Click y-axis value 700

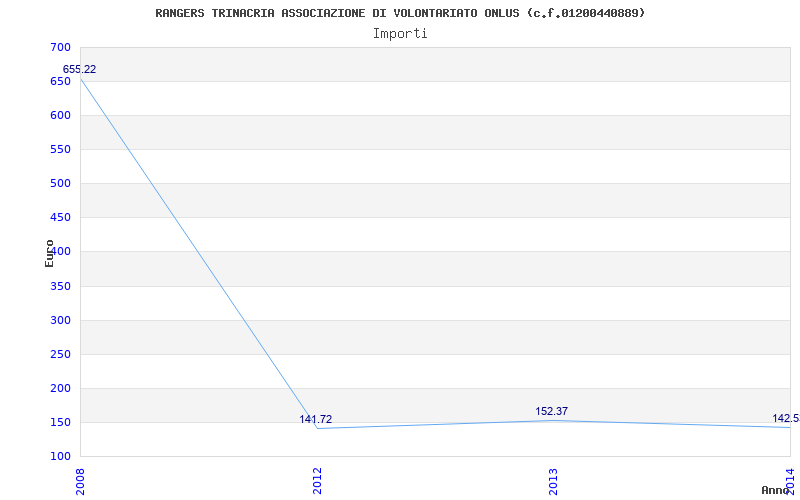60,47
